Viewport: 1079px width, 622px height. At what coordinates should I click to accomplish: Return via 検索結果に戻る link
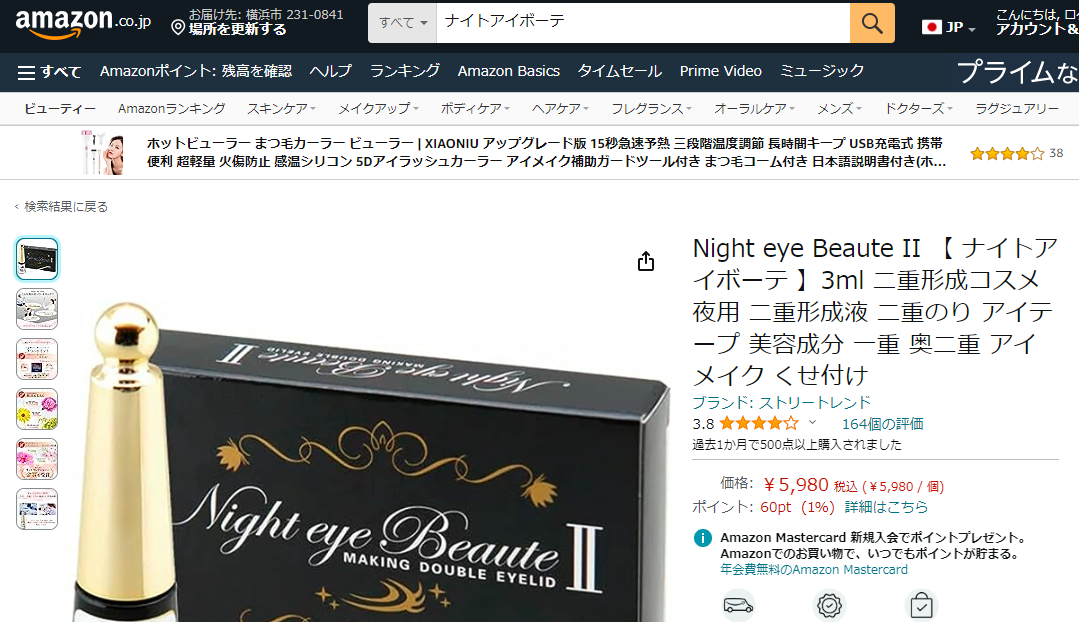[x=65, y=206]
